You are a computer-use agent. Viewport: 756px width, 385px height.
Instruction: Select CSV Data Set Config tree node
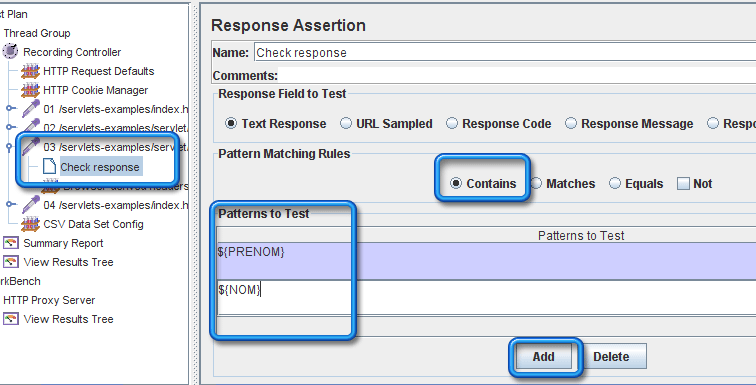93,224
